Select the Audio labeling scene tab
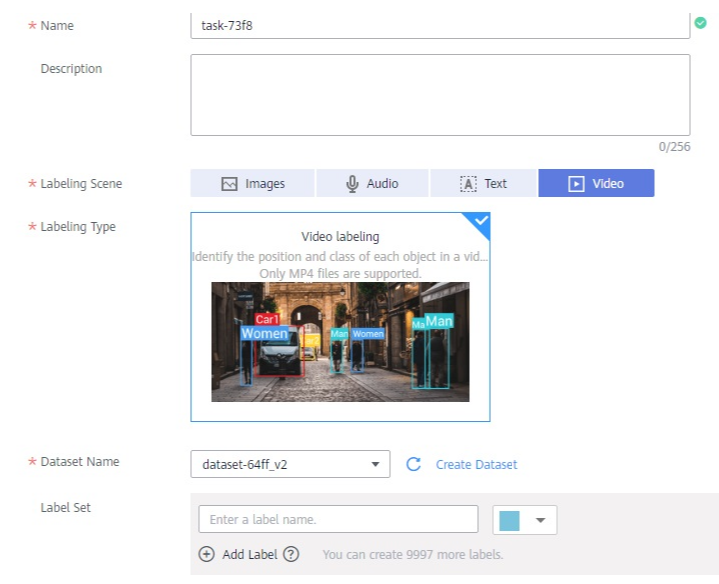Screen dimensions: 719x584 tap(372, 183)
